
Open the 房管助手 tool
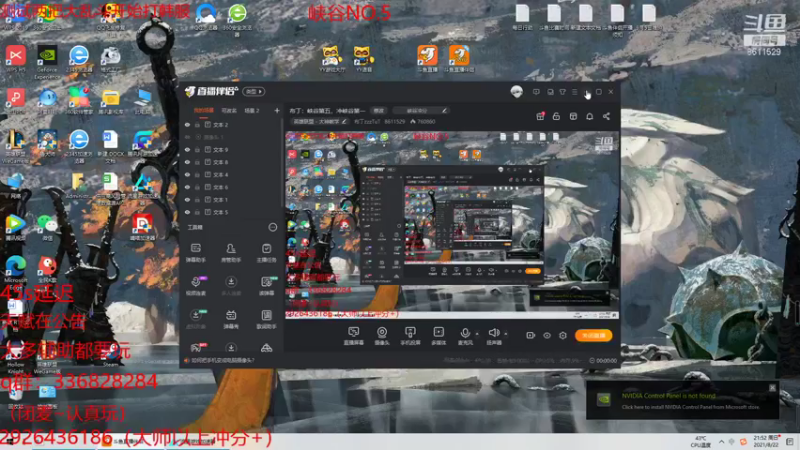pyautogui.click(x=231, y=253)
